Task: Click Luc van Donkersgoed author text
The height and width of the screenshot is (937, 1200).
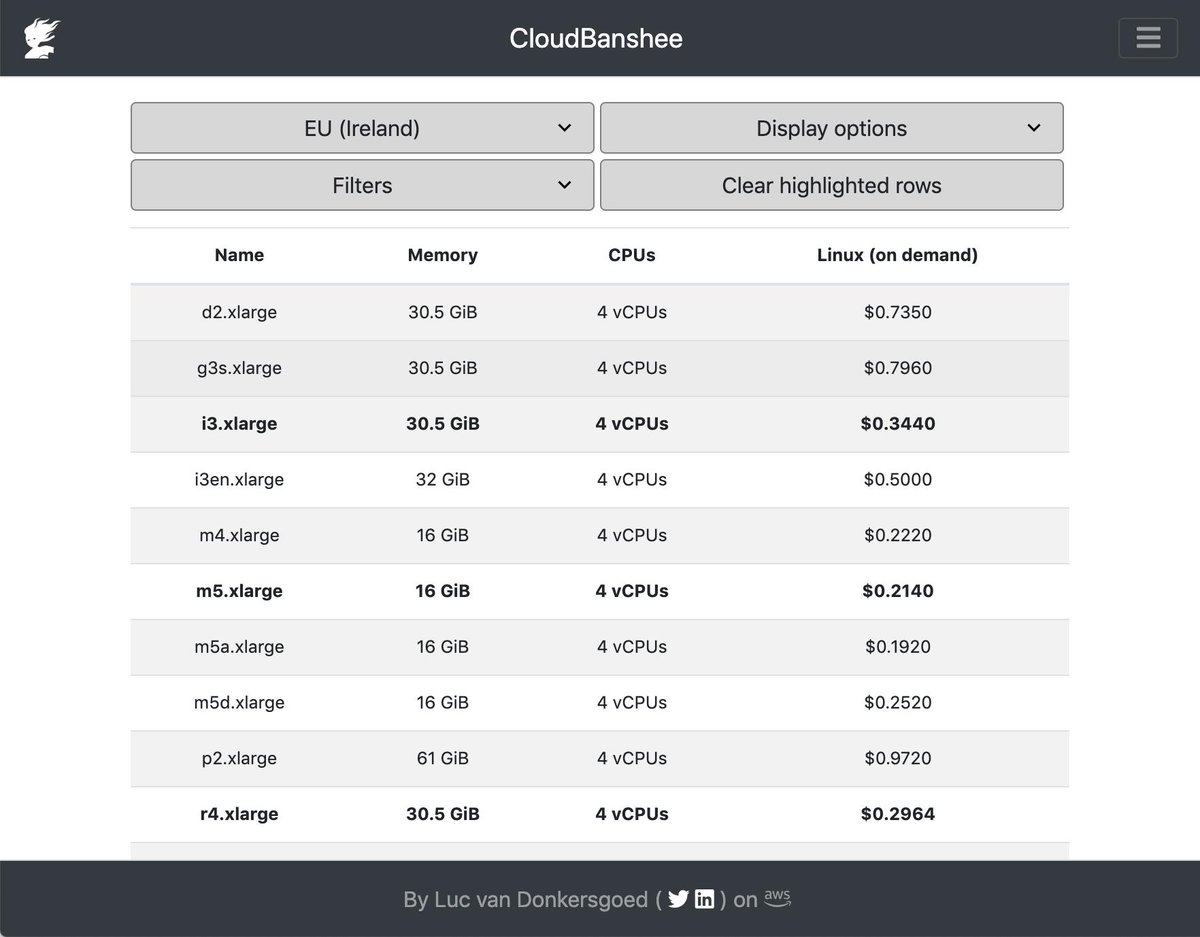Action: [x=541, y=900]
